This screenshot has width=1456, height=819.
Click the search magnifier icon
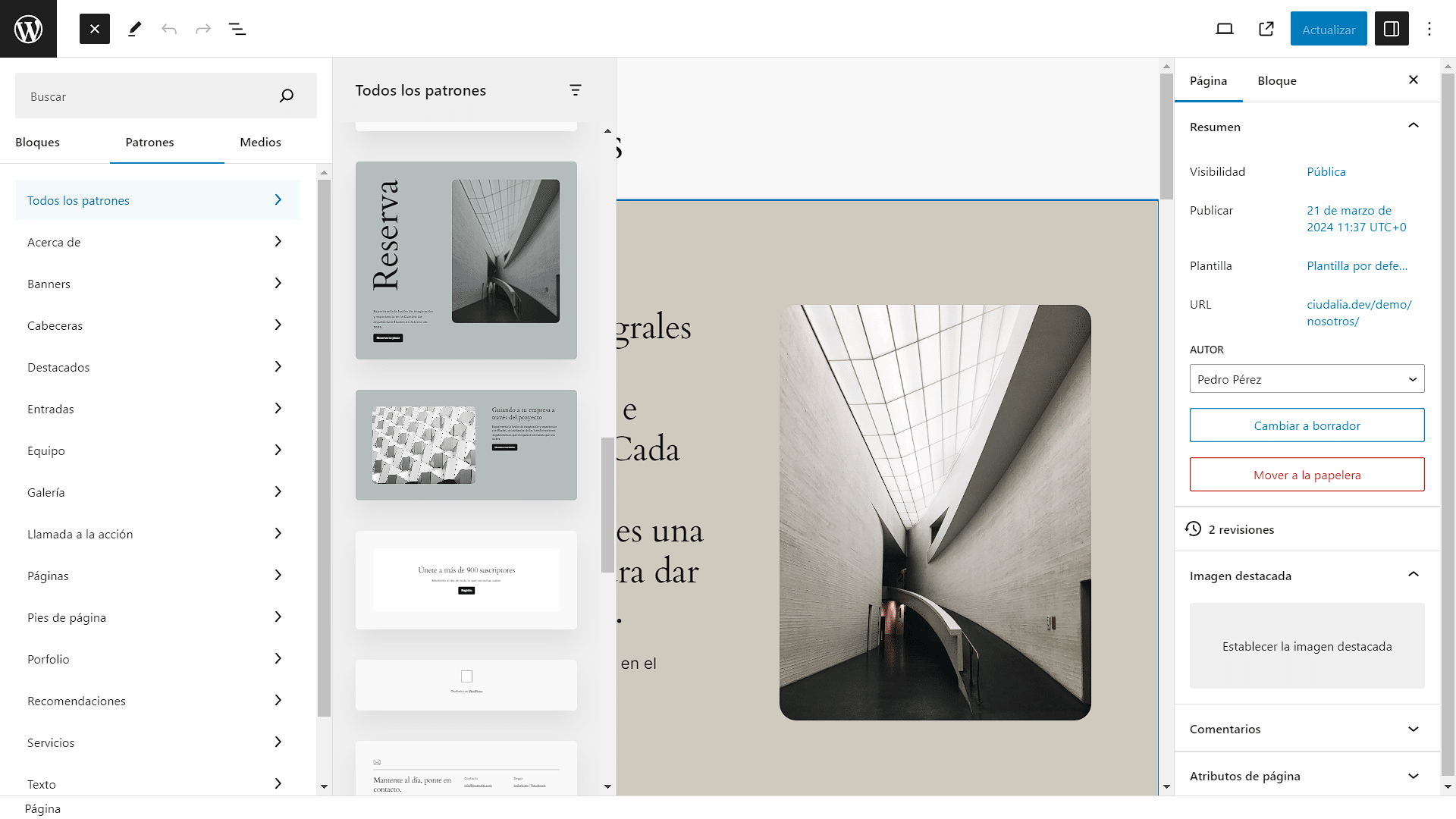coord(286,96)
